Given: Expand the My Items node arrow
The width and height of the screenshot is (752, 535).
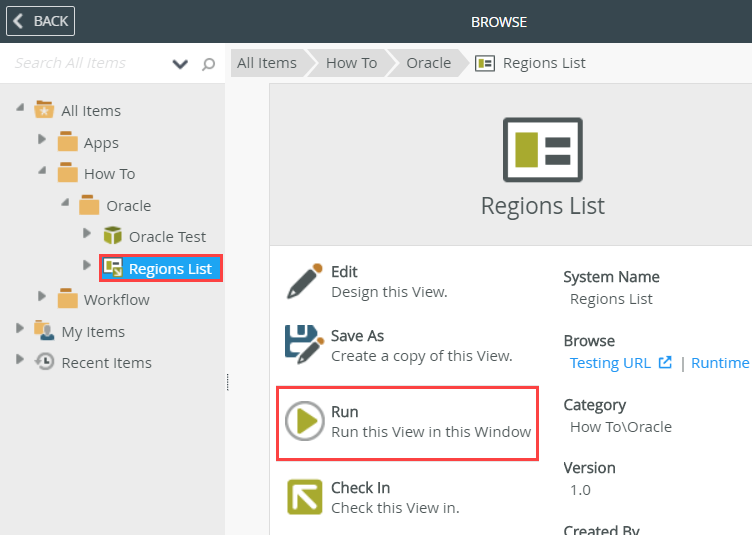Looking at the screenshot, I should [x=20, y=328].
